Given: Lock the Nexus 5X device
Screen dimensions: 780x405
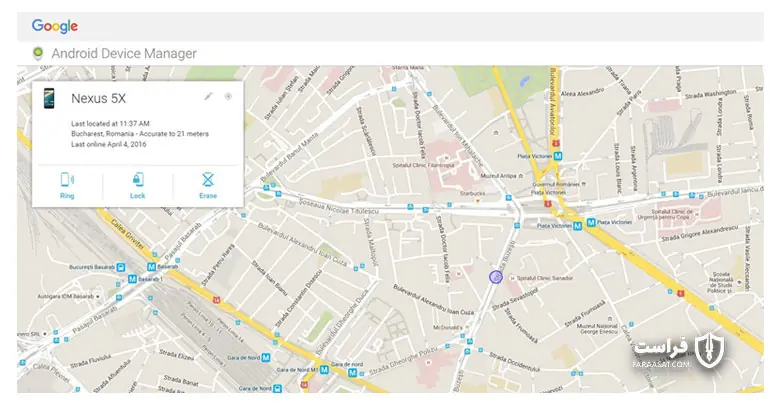Looking at the screenshot, I should 138,185.
